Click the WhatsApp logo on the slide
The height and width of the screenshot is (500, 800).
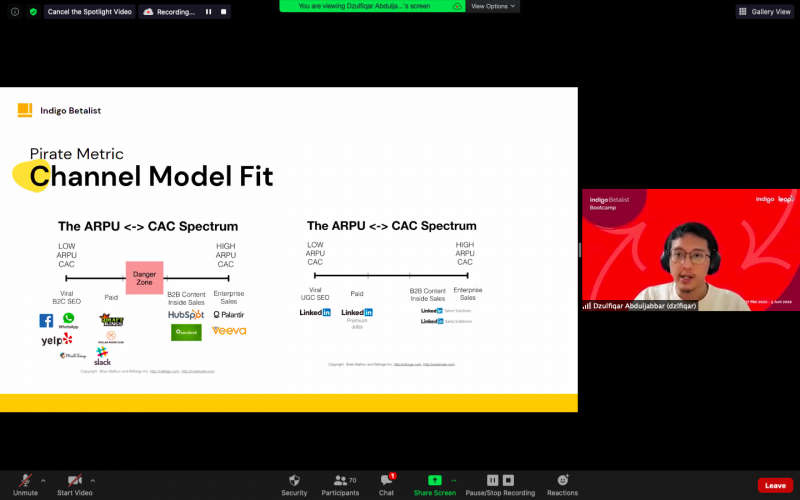pos(68,320)
